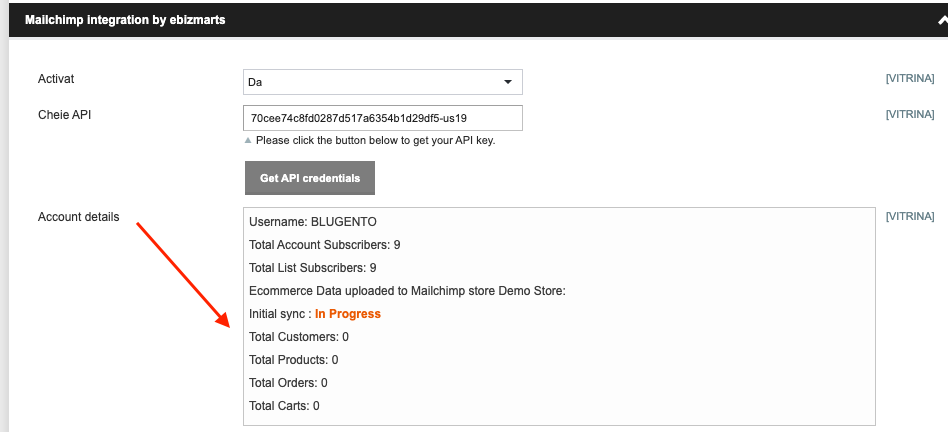Click the Cheie API input field

[383, 118]
